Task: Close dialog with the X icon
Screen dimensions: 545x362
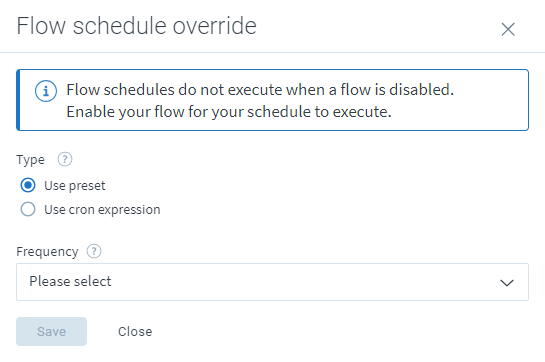Action: (x=508, y=29)
